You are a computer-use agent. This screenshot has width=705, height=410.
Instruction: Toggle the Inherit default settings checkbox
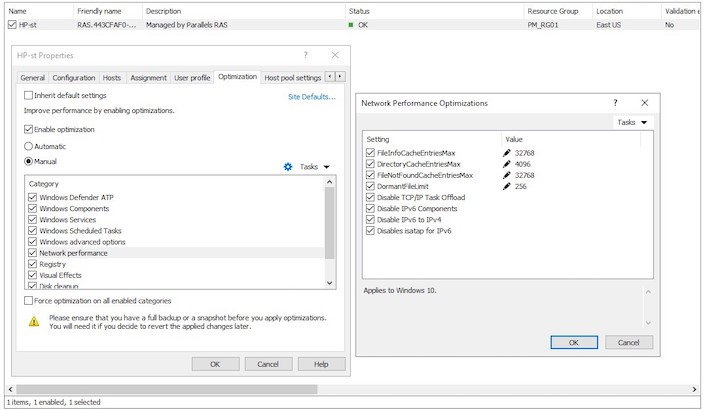[x=28, y=96]
